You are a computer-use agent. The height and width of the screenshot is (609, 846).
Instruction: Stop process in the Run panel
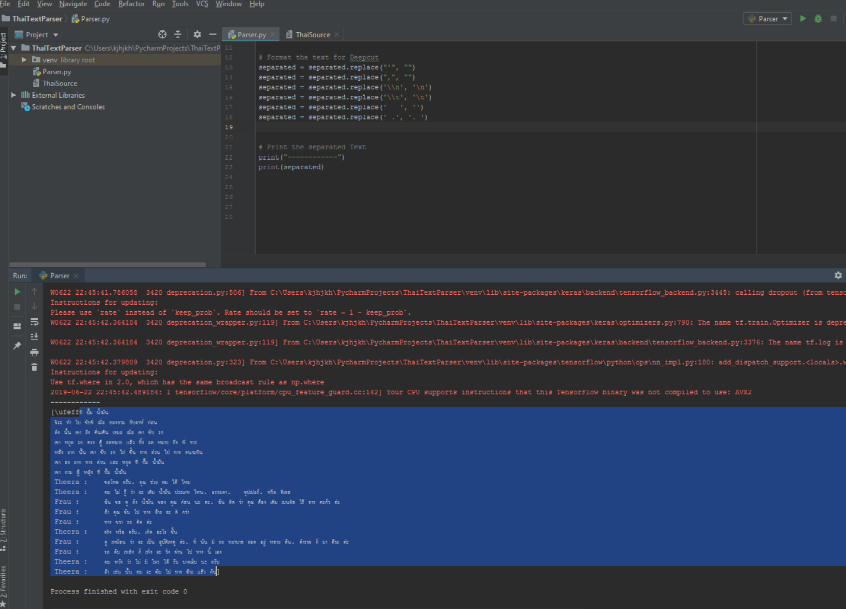click(17, 307)
